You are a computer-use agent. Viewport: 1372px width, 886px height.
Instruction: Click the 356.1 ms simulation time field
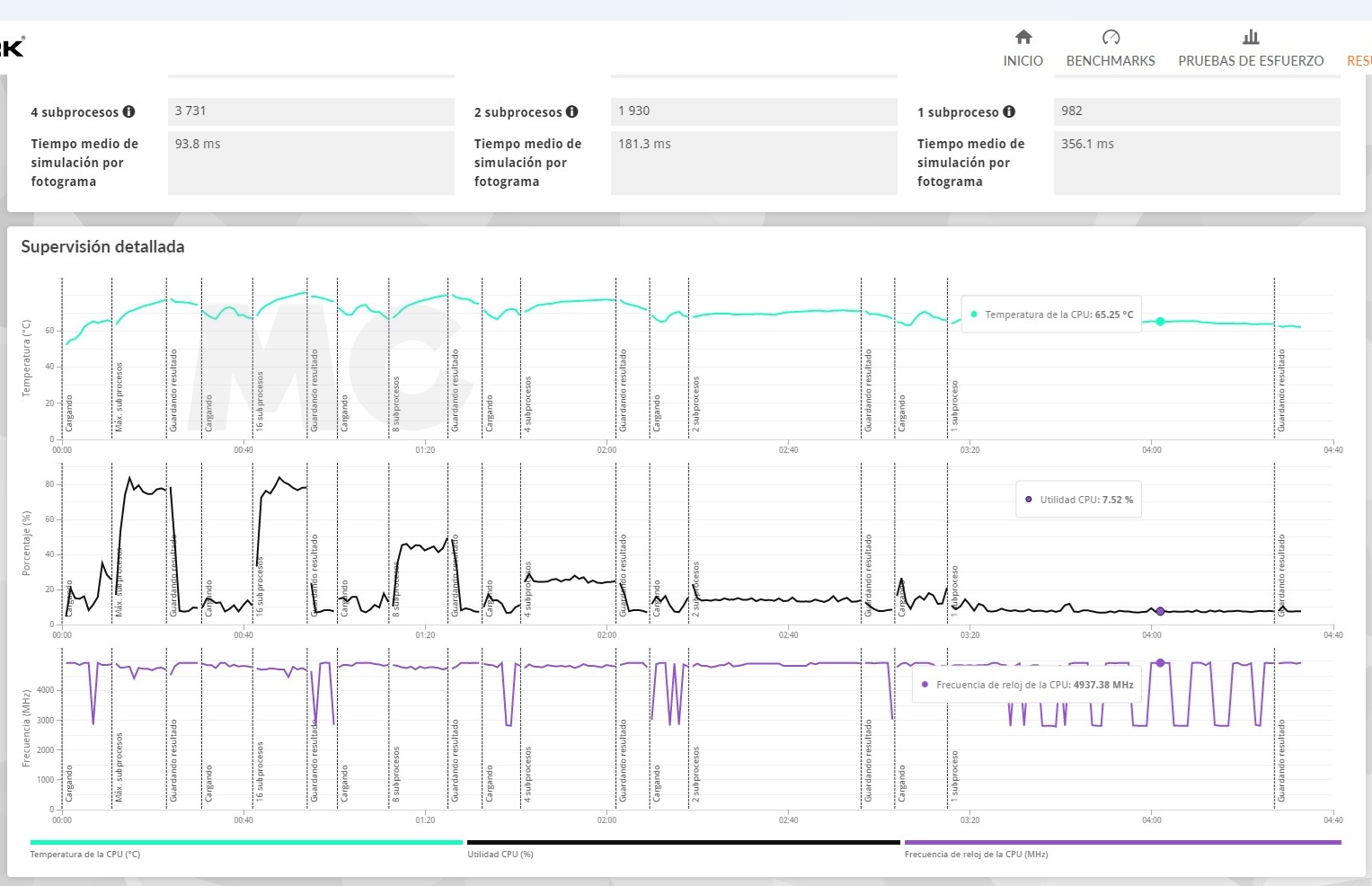[x=1196, y=162]
